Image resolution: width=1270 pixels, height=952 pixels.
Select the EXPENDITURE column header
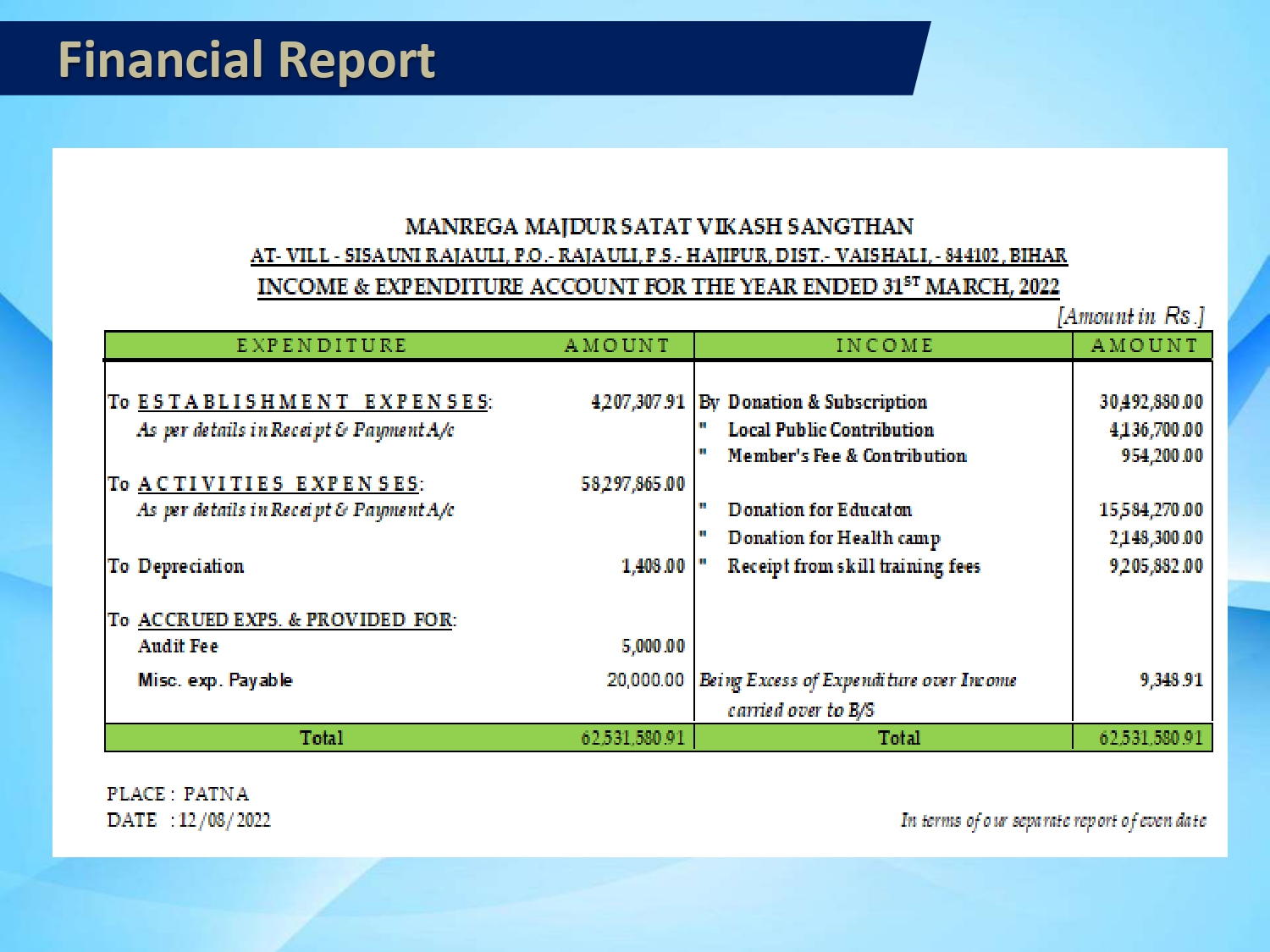pyautogui.click(x=322, y=345)
